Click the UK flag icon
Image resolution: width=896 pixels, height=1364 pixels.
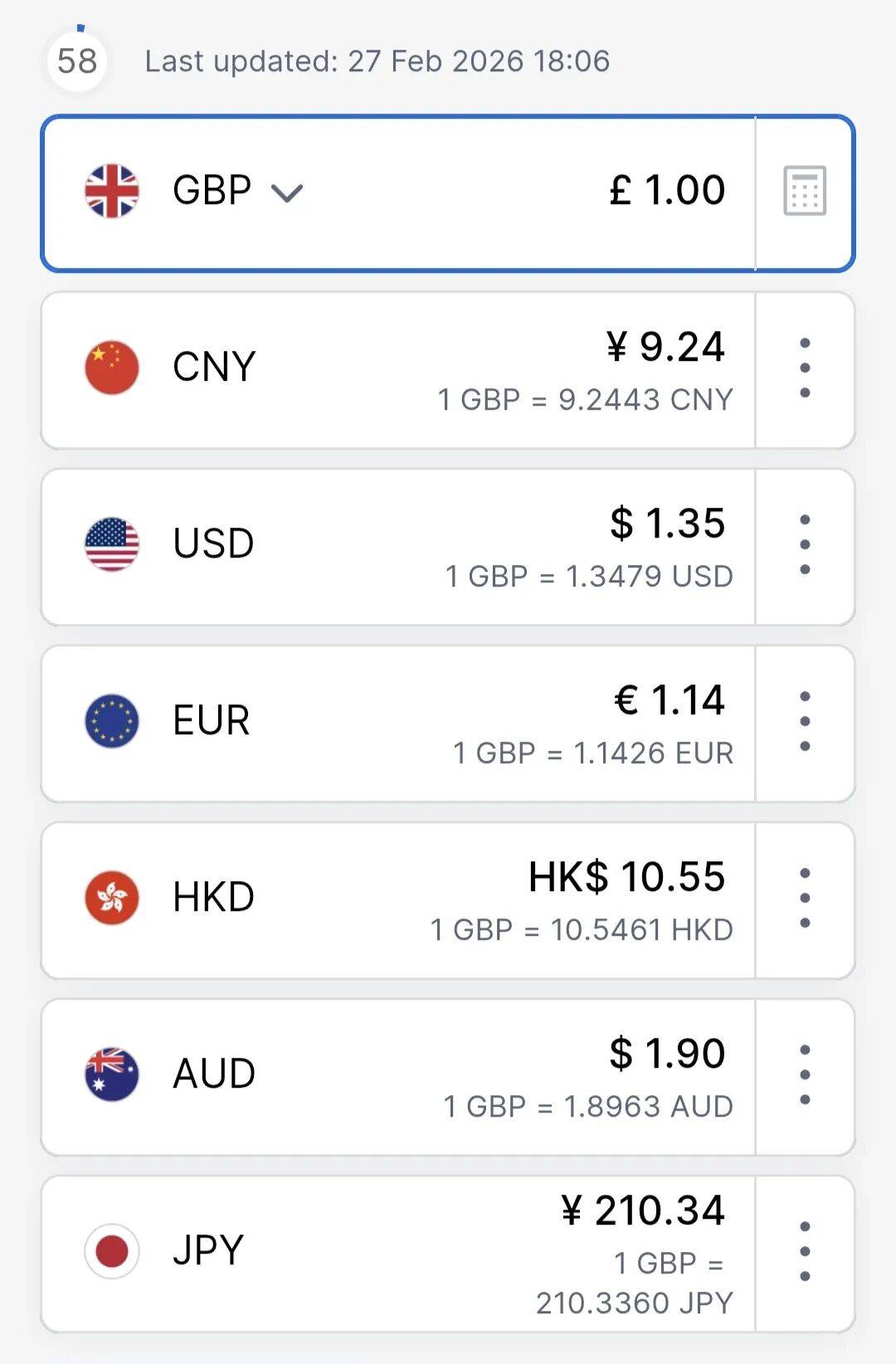[112, 191]
